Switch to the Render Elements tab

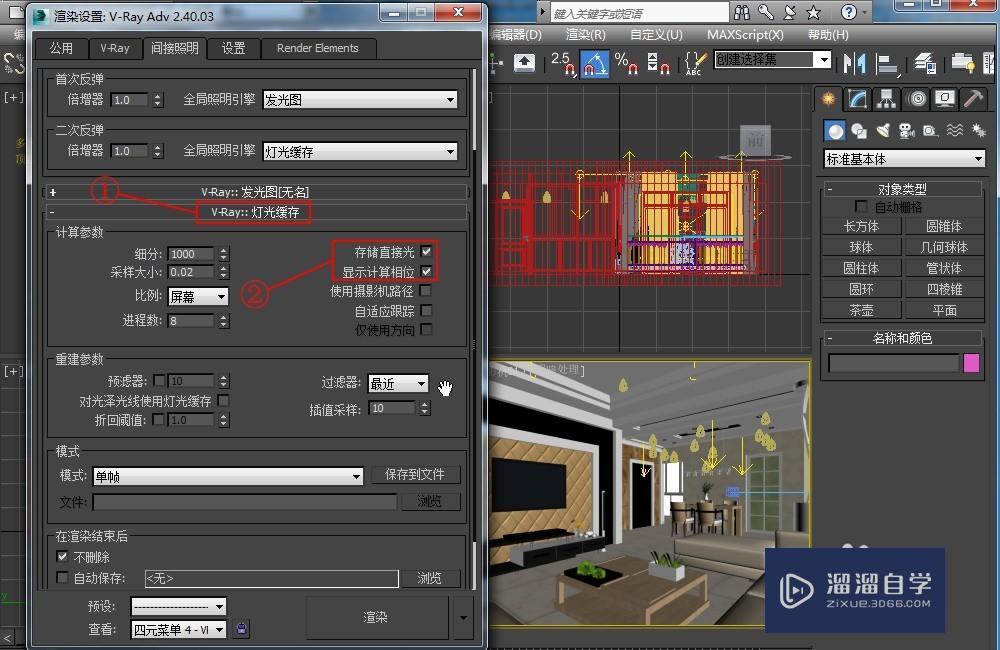318,48
